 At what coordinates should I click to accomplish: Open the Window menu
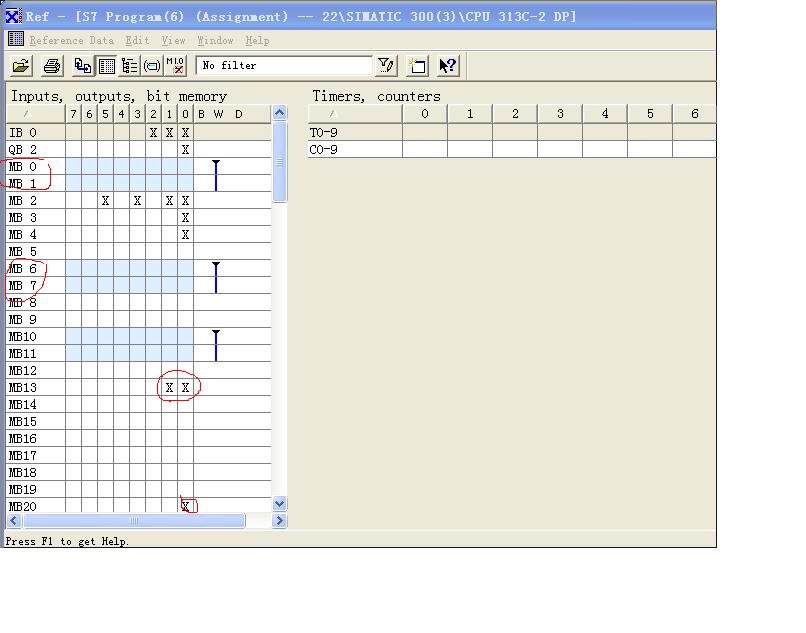tap(215, 40)
